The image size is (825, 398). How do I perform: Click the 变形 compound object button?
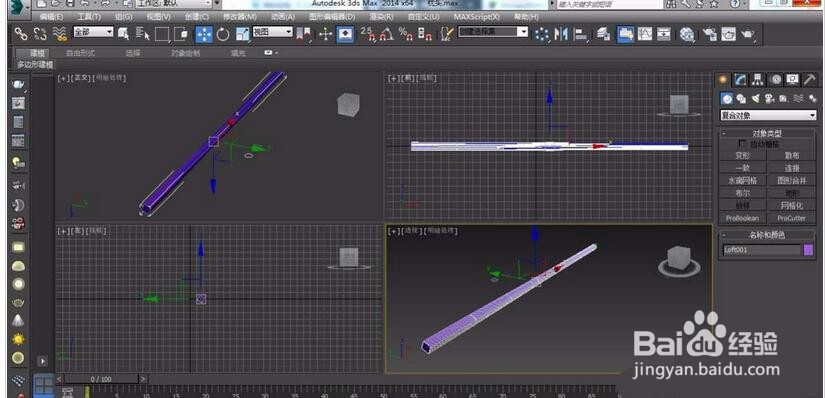coord(743,155)
